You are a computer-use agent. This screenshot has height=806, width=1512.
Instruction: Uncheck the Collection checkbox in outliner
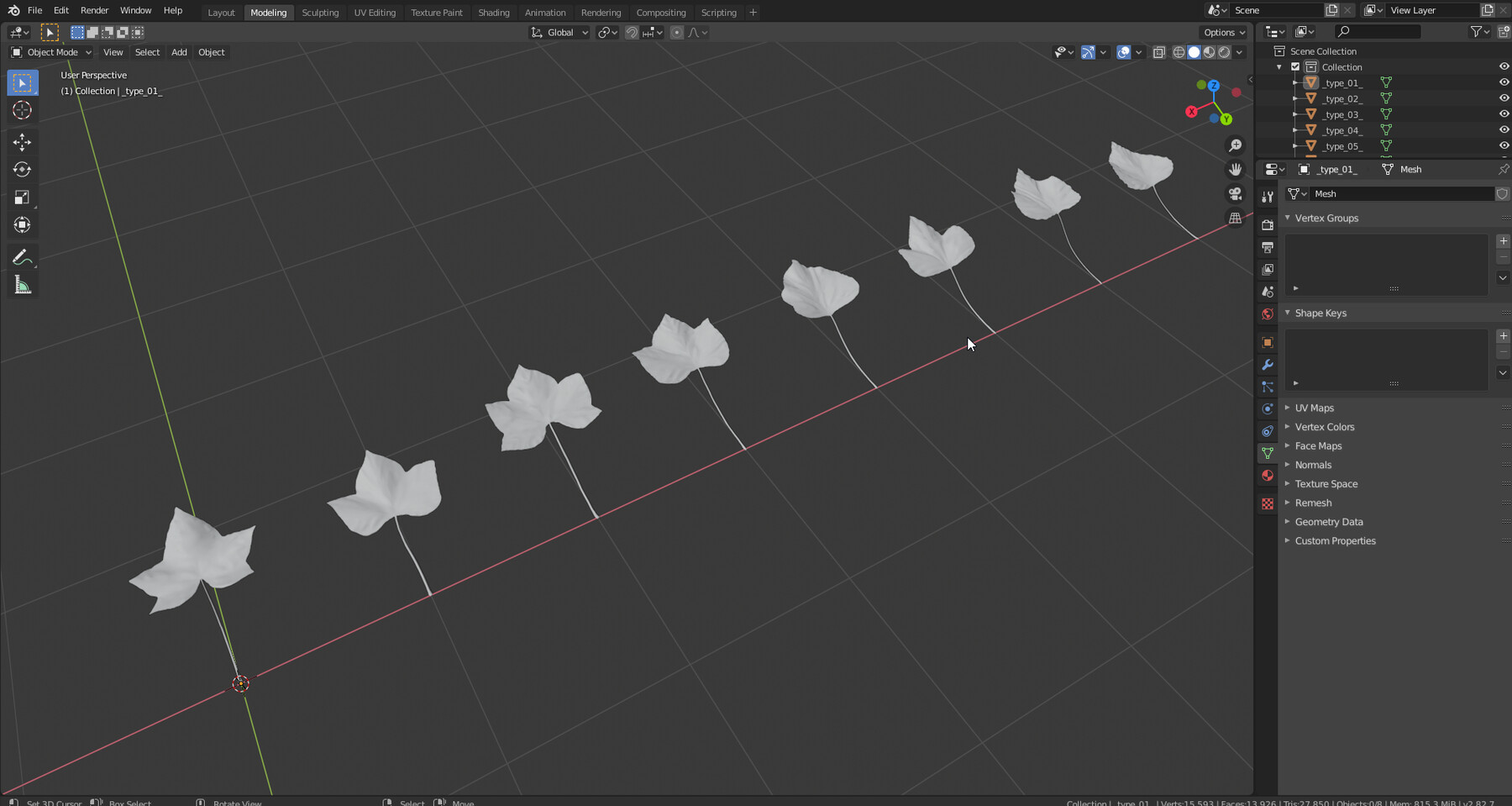tap(1296, 66)
